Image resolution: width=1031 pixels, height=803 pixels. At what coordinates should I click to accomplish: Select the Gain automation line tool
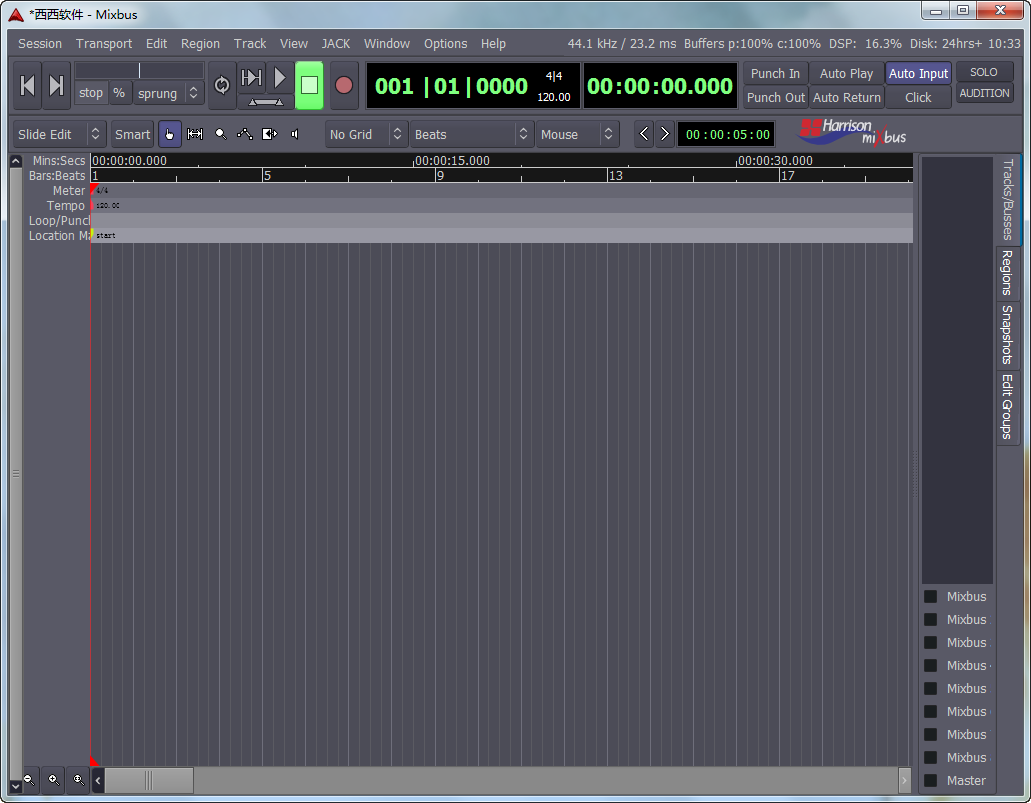(x=245, y=134)
